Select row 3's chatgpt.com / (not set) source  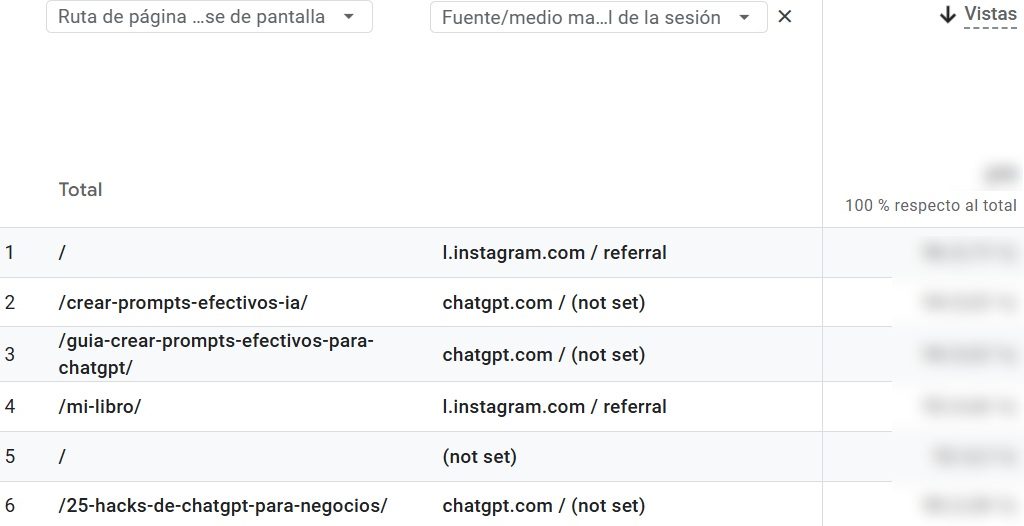coord(543,355)
